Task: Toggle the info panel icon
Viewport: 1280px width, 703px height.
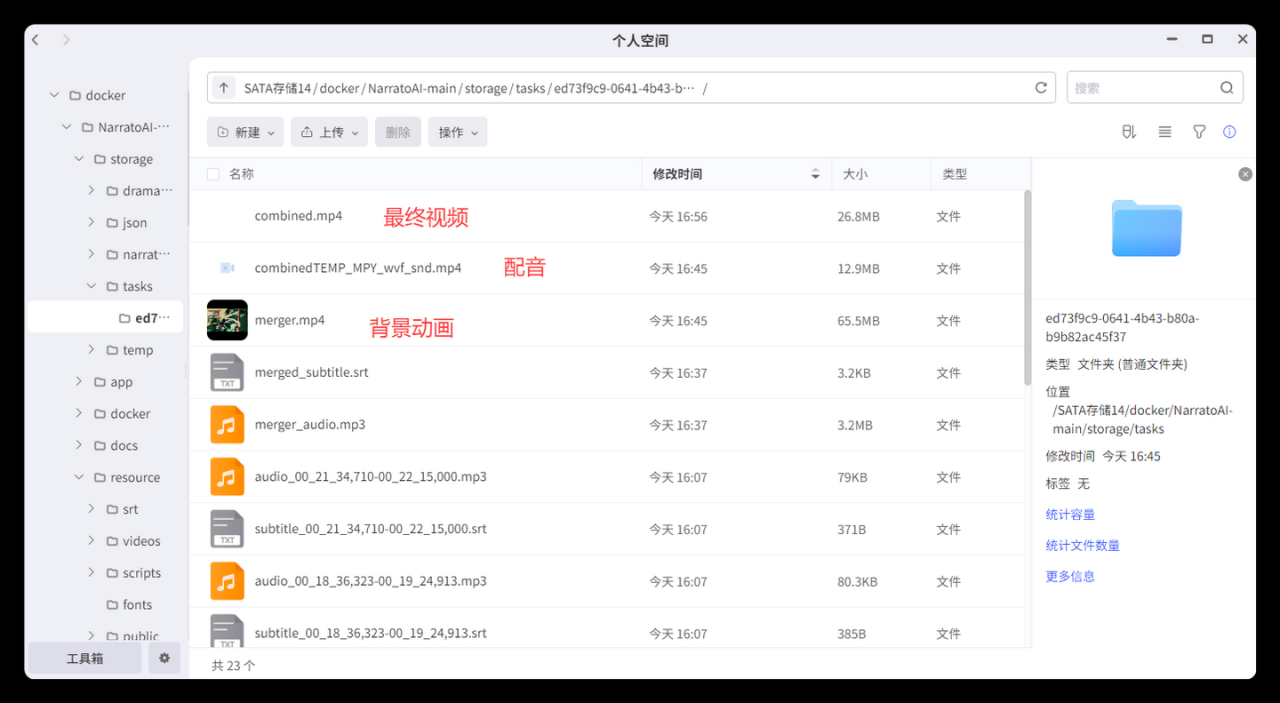Action: [1230, 132]
